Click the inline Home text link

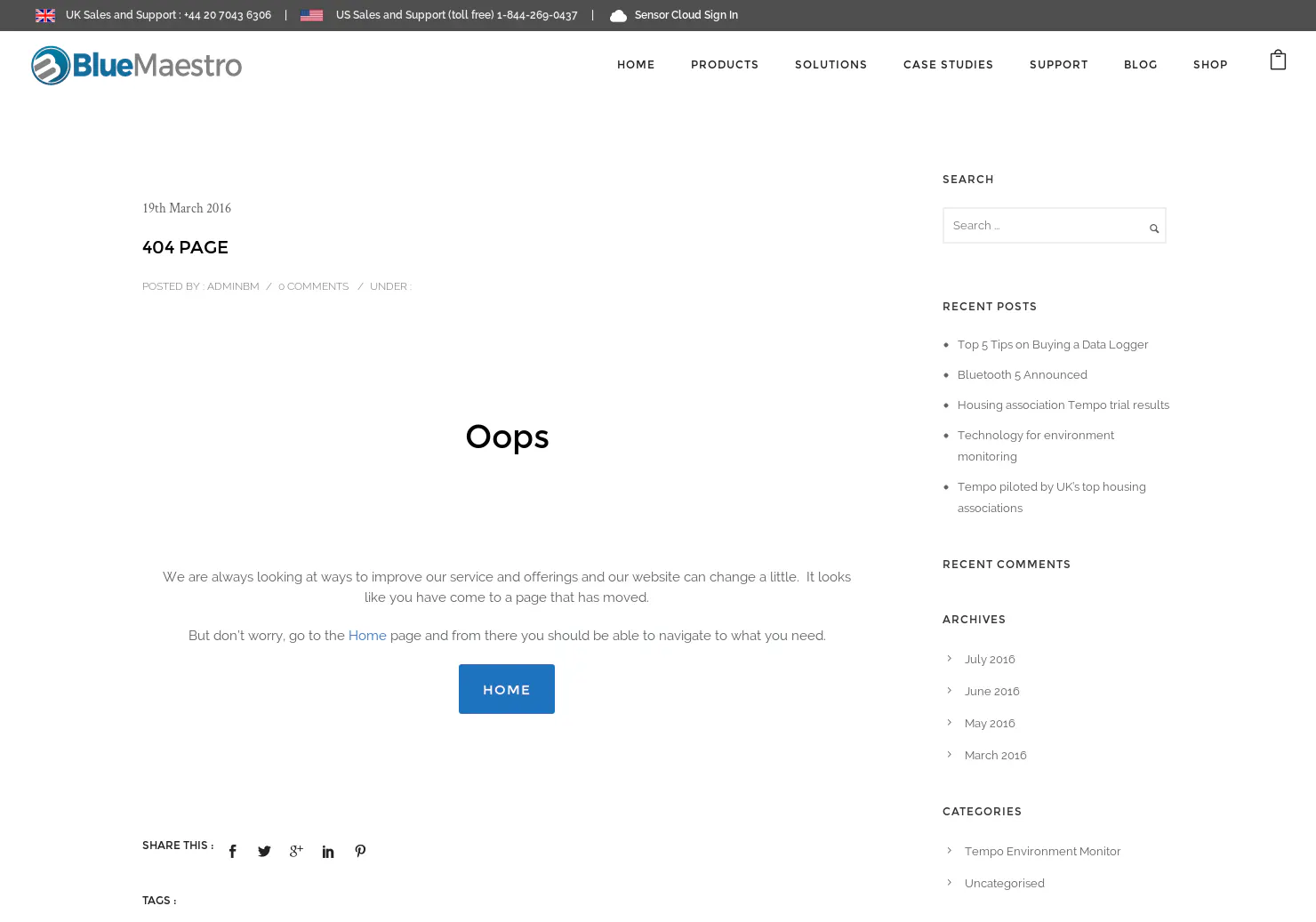[367, 636]
